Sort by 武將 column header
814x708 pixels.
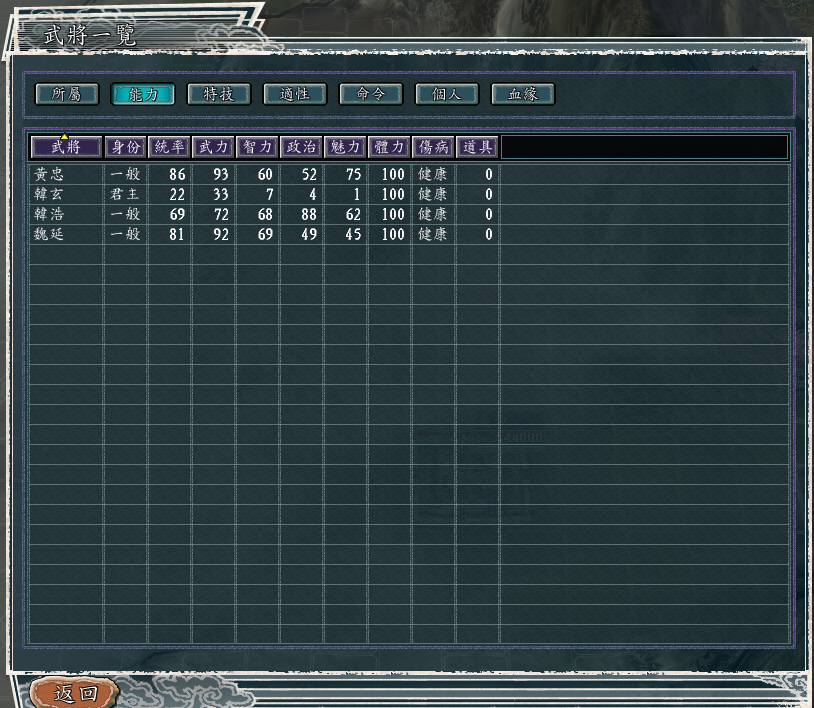click(66, 147)
